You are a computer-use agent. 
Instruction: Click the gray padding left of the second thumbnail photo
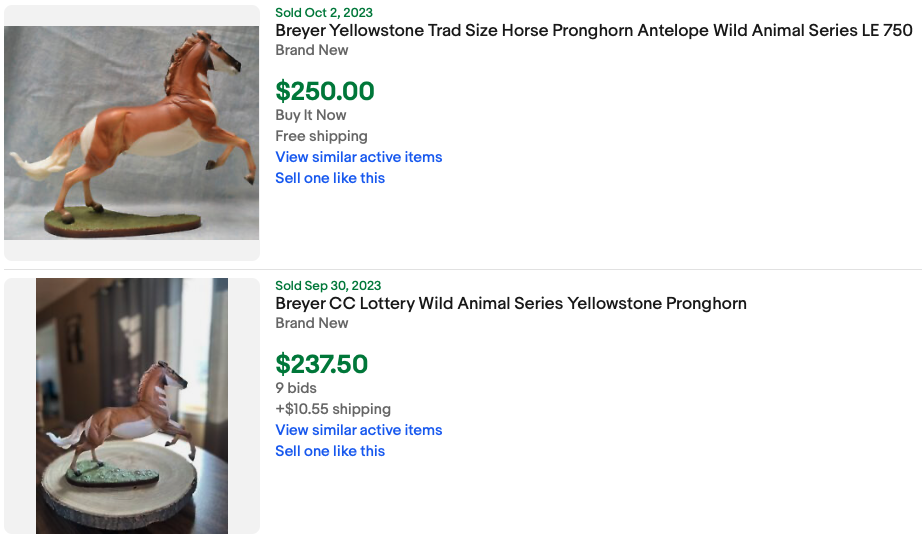point(20,406)
